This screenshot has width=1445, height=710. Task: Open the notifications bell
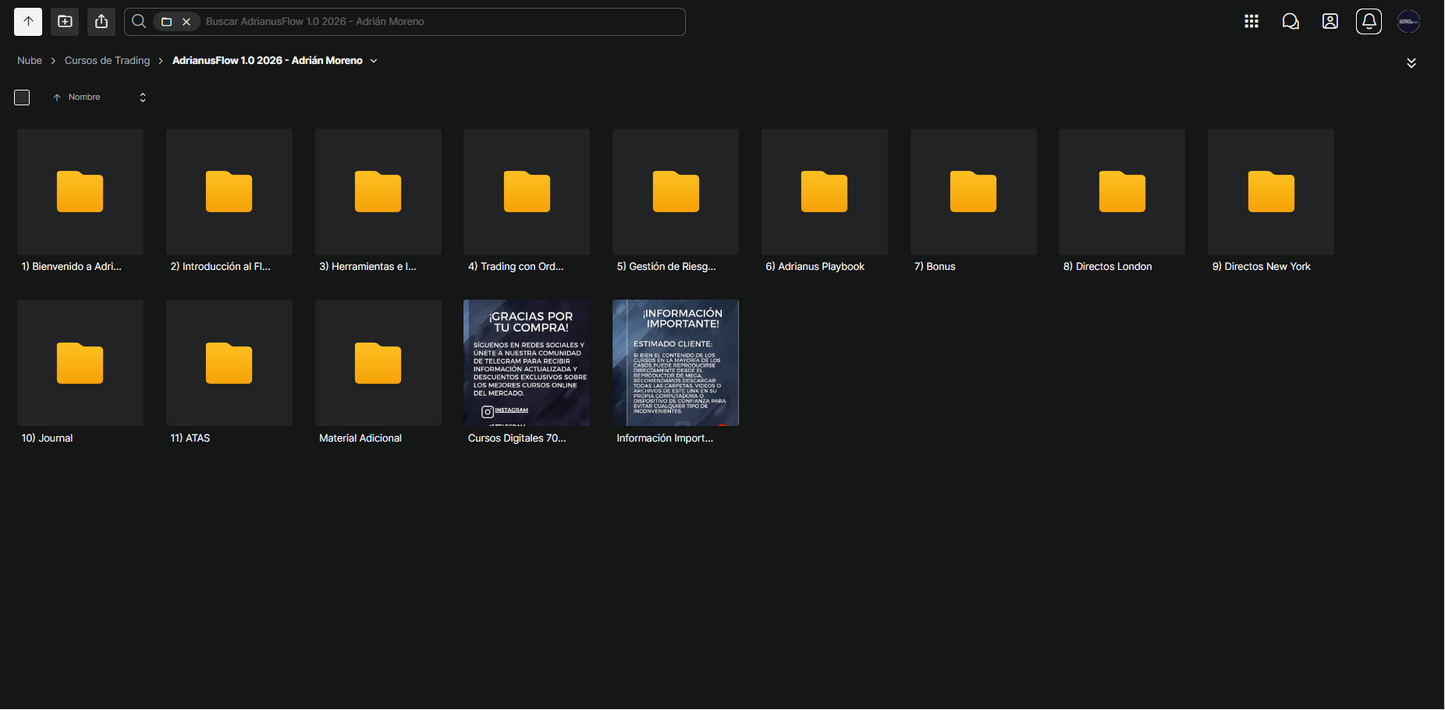click(1369, 21)
